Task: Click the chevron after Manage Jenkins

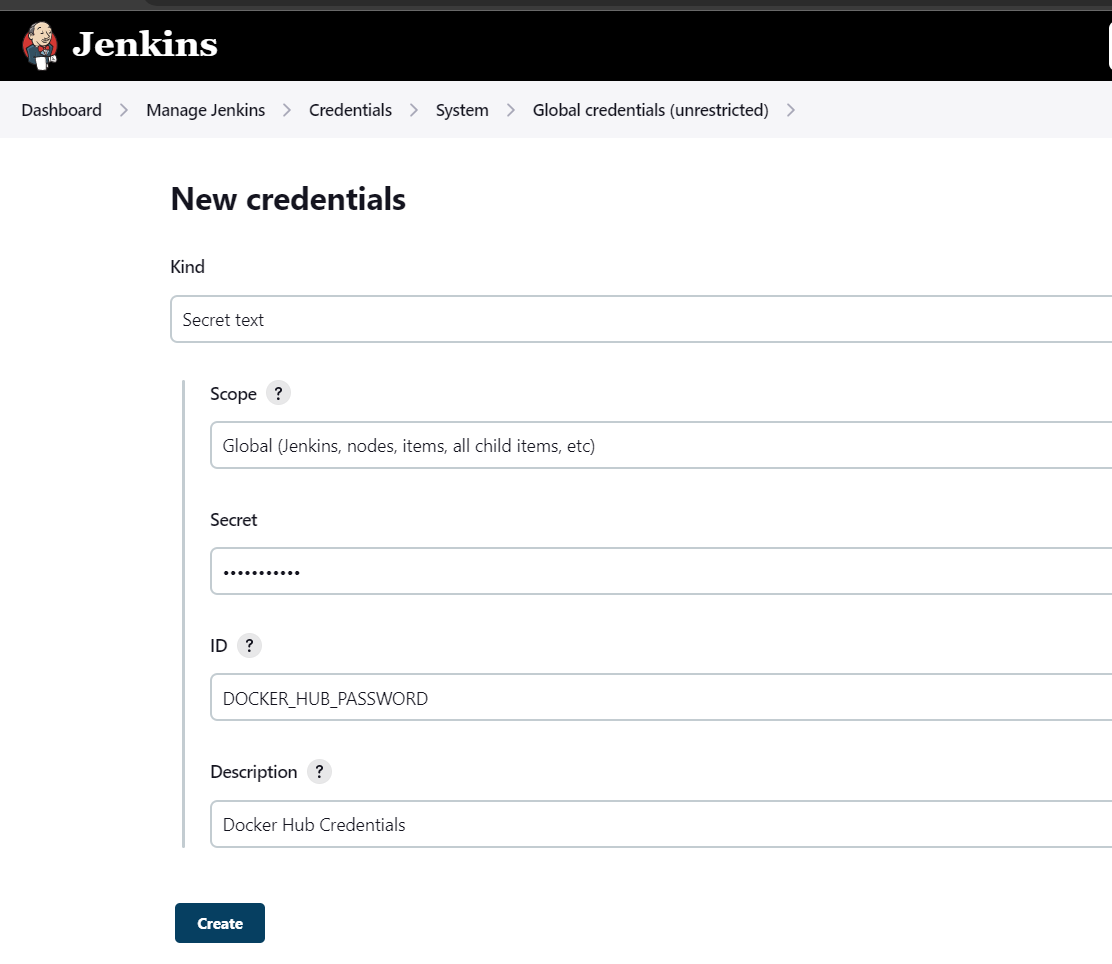Action: 285,110
